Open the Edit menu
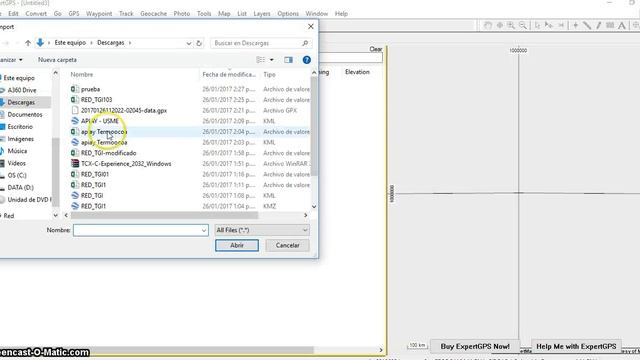Viewport: 640px width, 360px height. (13, 13)
